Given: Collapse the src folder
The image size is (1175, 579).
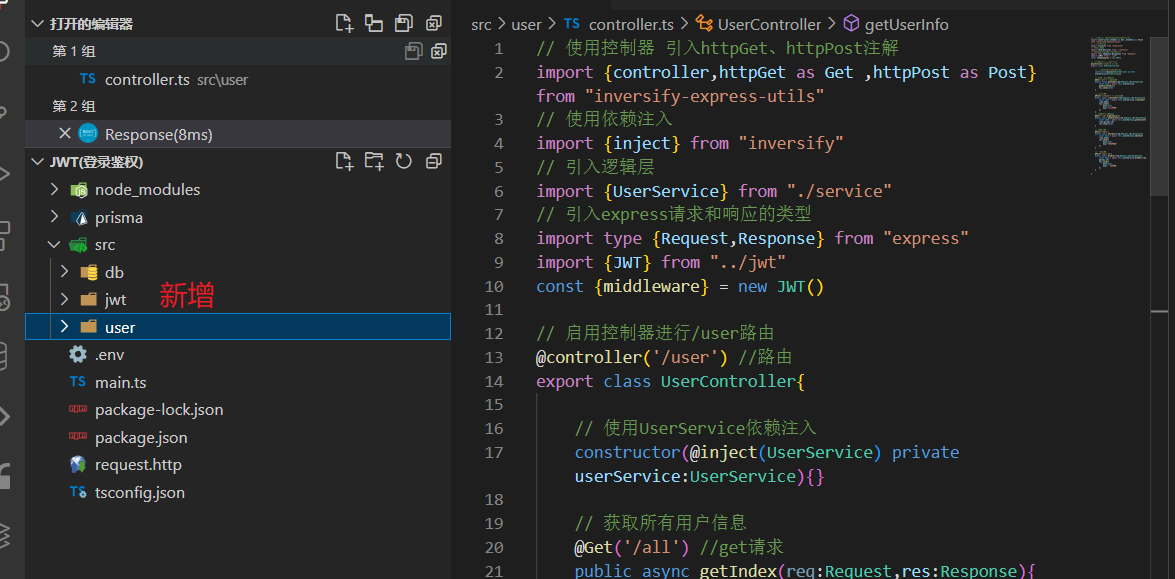Looking at the screenshot, I should click(x=104, y=245).
